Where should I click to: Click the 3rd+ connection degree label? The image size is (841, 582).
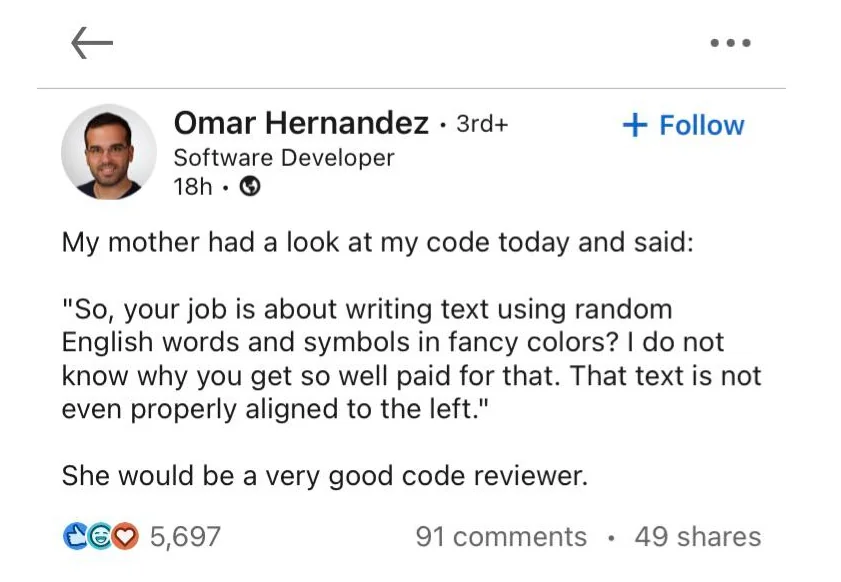coord(482,124)
